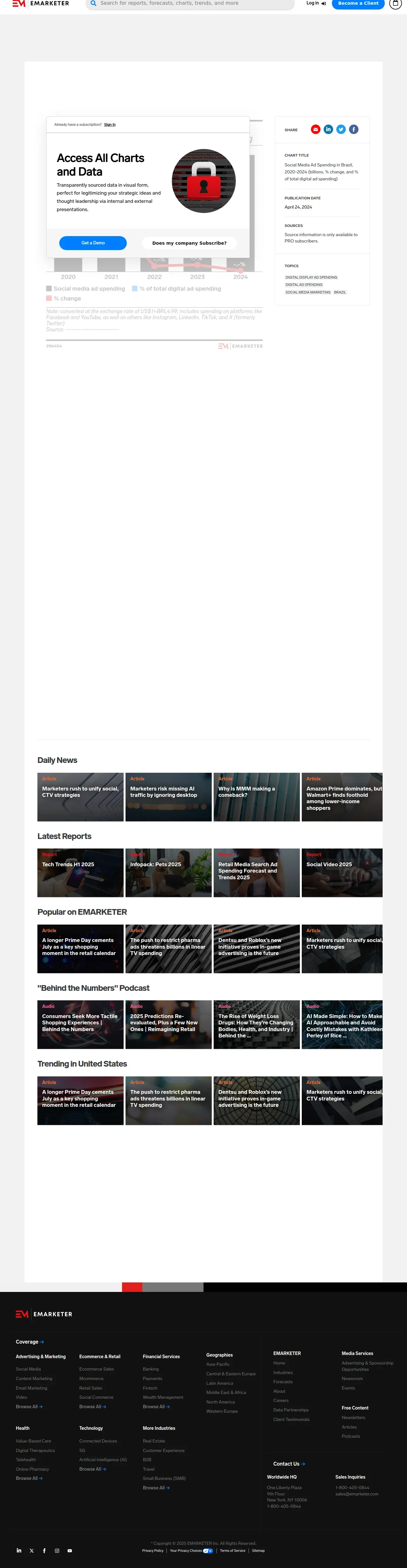Click sales@emarketer.com email link

[357, 1494]
